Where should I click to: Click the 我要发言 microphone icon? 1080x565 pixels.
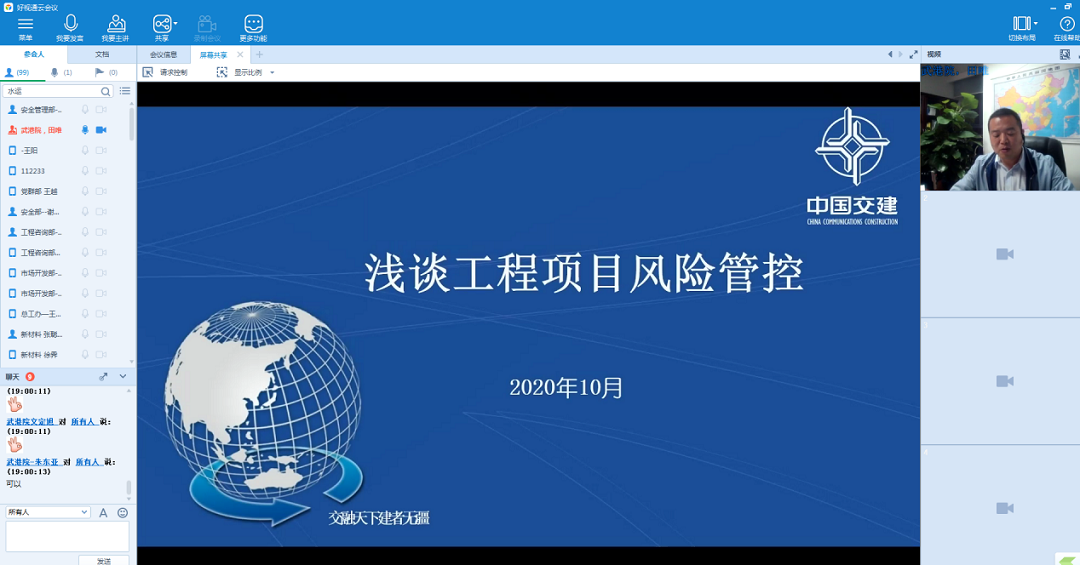(x=70, y=25)
